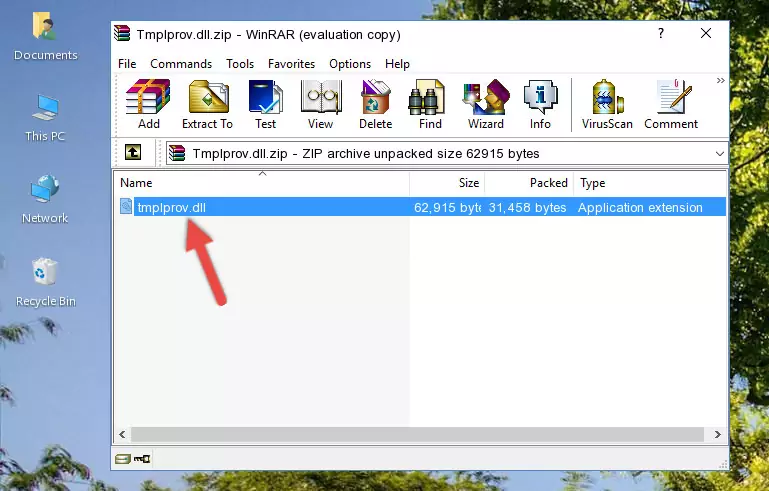
Task: Open the Commands menu
Action: [181, 64]
